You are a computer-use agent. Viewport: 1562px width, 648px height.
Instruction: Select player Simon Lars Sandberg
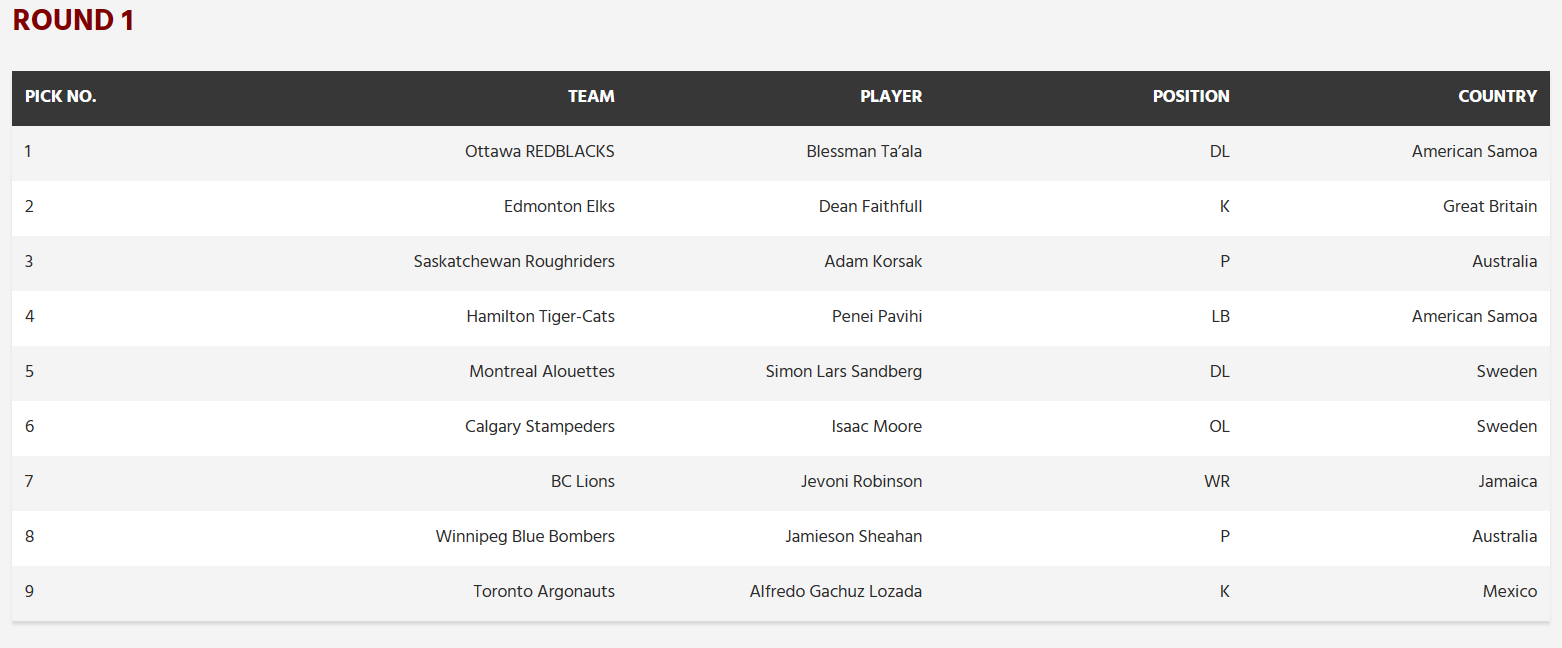[844, 372]
